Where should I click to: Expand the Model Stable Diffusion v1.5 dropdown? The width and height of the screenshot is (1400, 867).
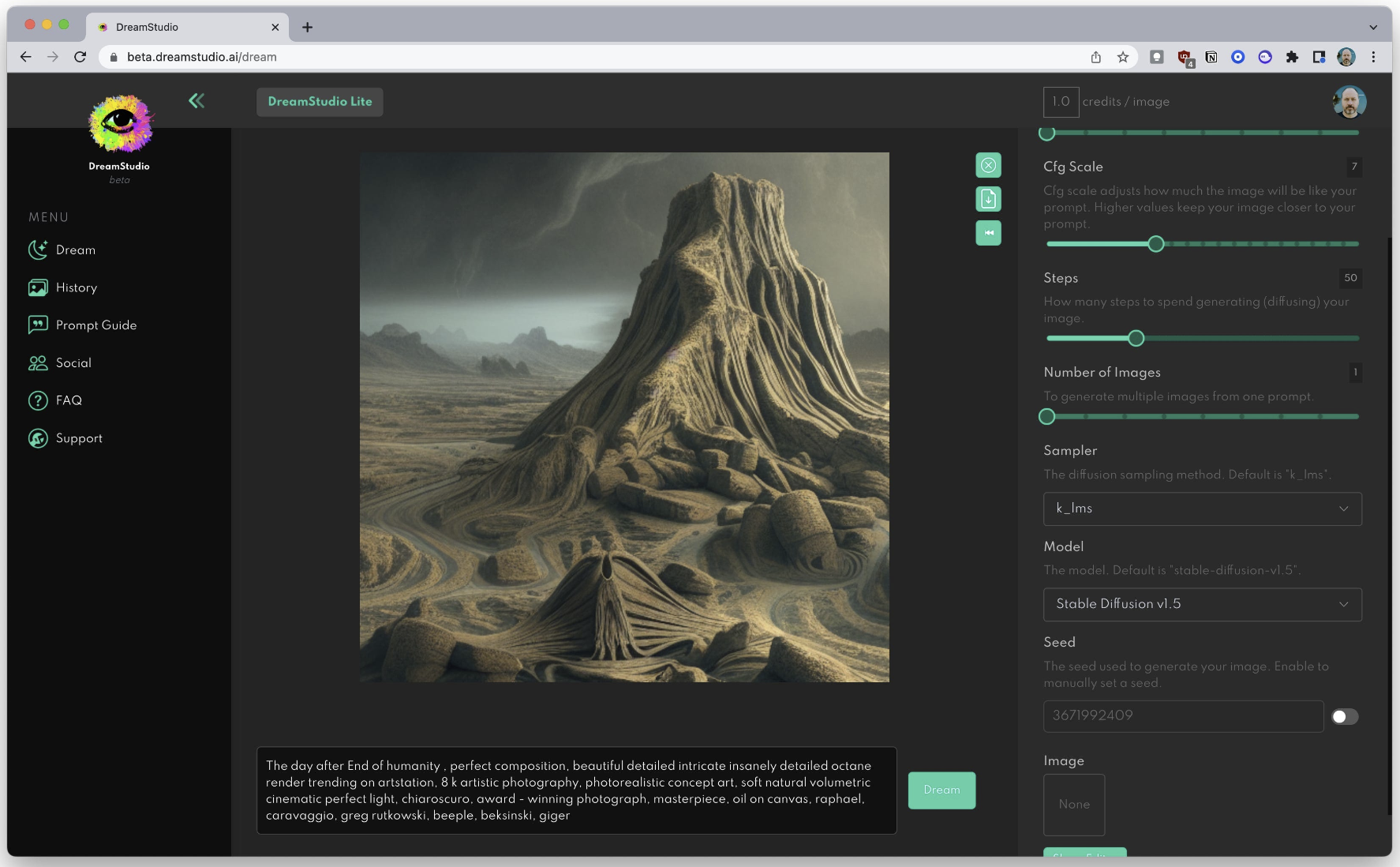pos(1202,604)
